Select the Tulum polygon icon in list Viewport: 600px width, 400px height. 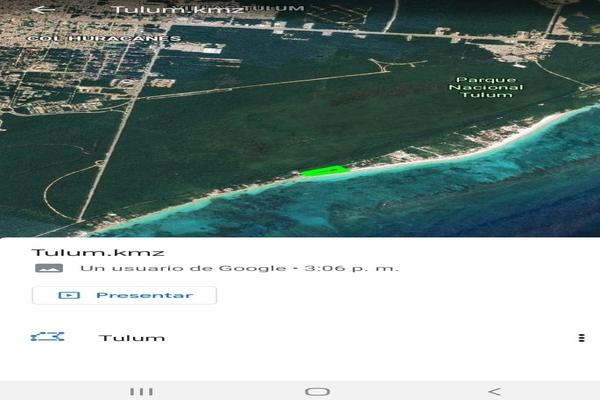(x=47, y=337)
